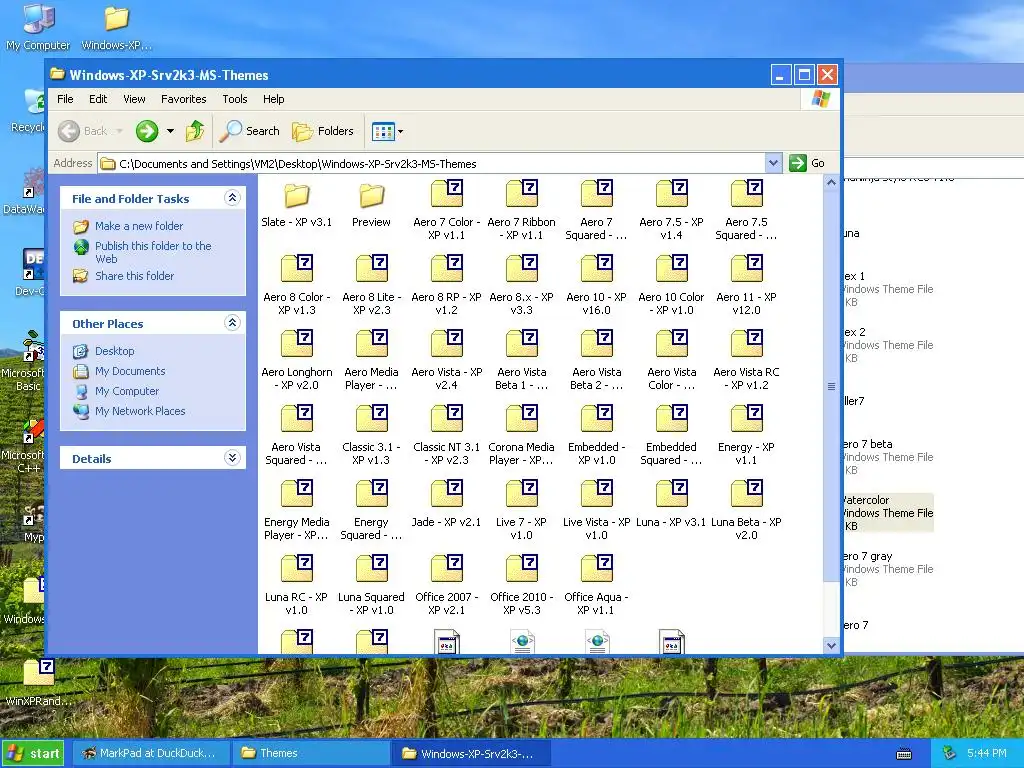Select Luna RC - XP v1.0 icon
1024x768 pixels.
[x=297, y=568]
